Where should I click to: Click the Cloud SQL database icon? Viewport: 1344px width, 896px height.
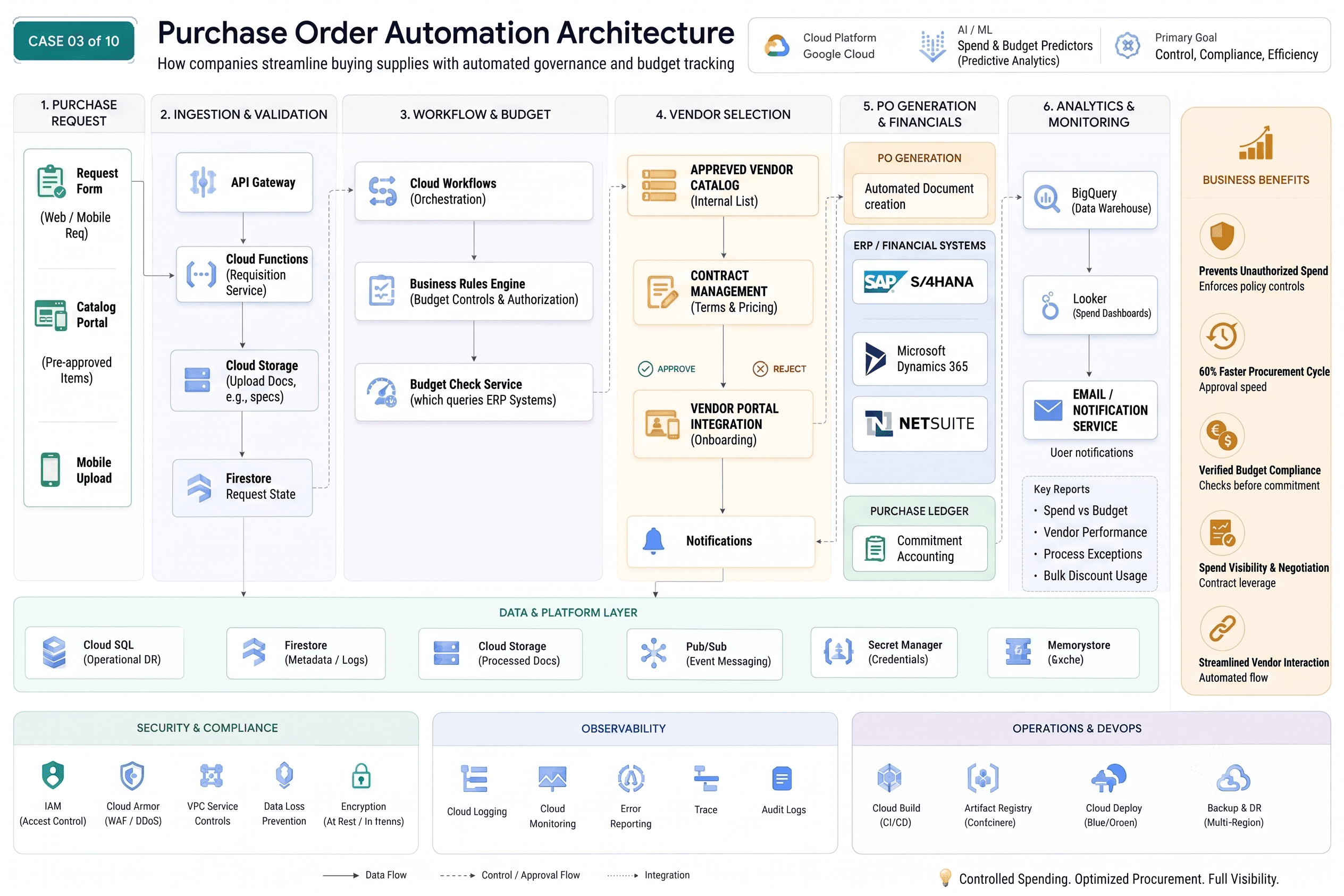click(x=54, y=652)
